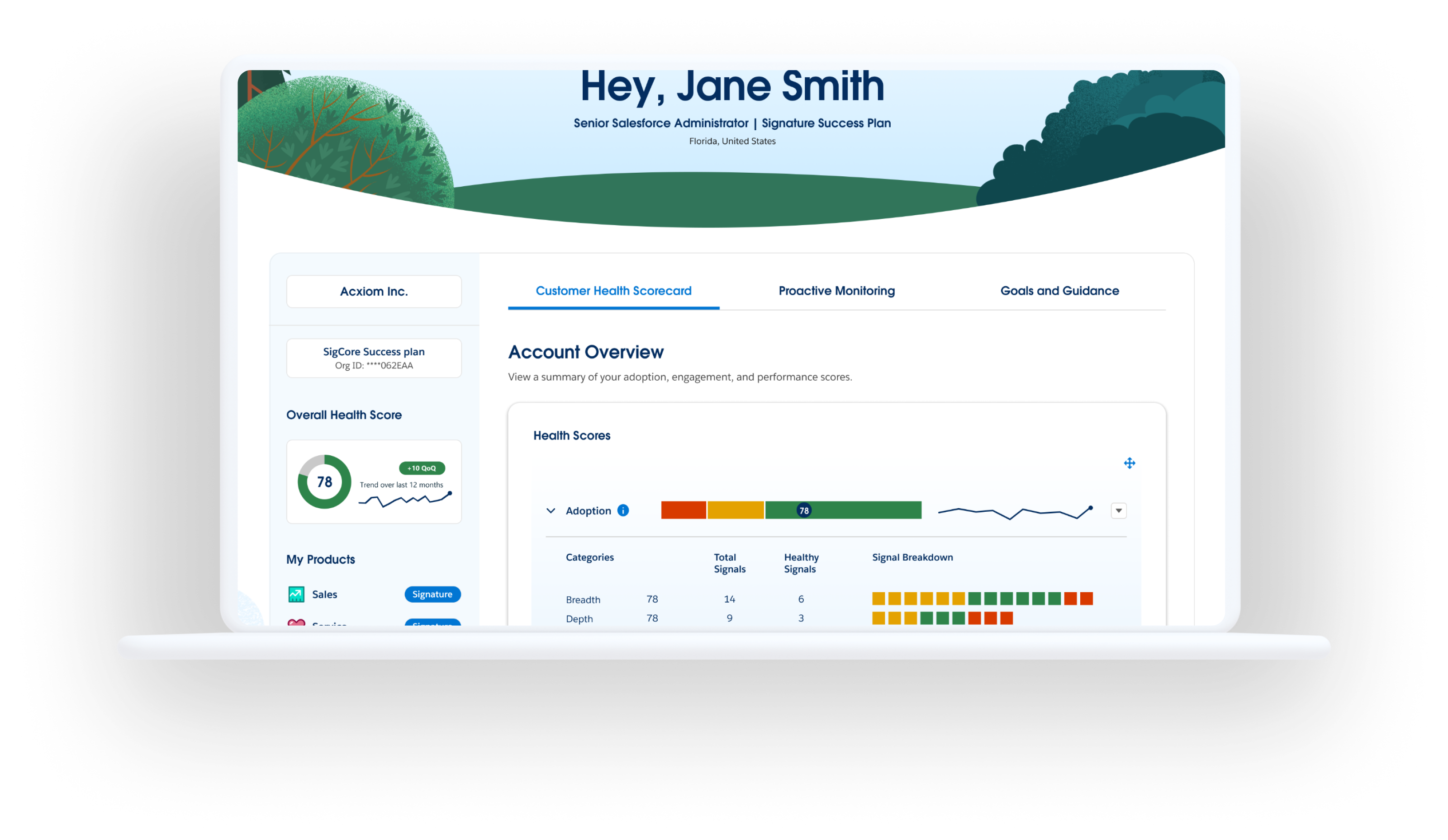
Task: Open the Goals and Guidance tab
Action: [1059, 291]
